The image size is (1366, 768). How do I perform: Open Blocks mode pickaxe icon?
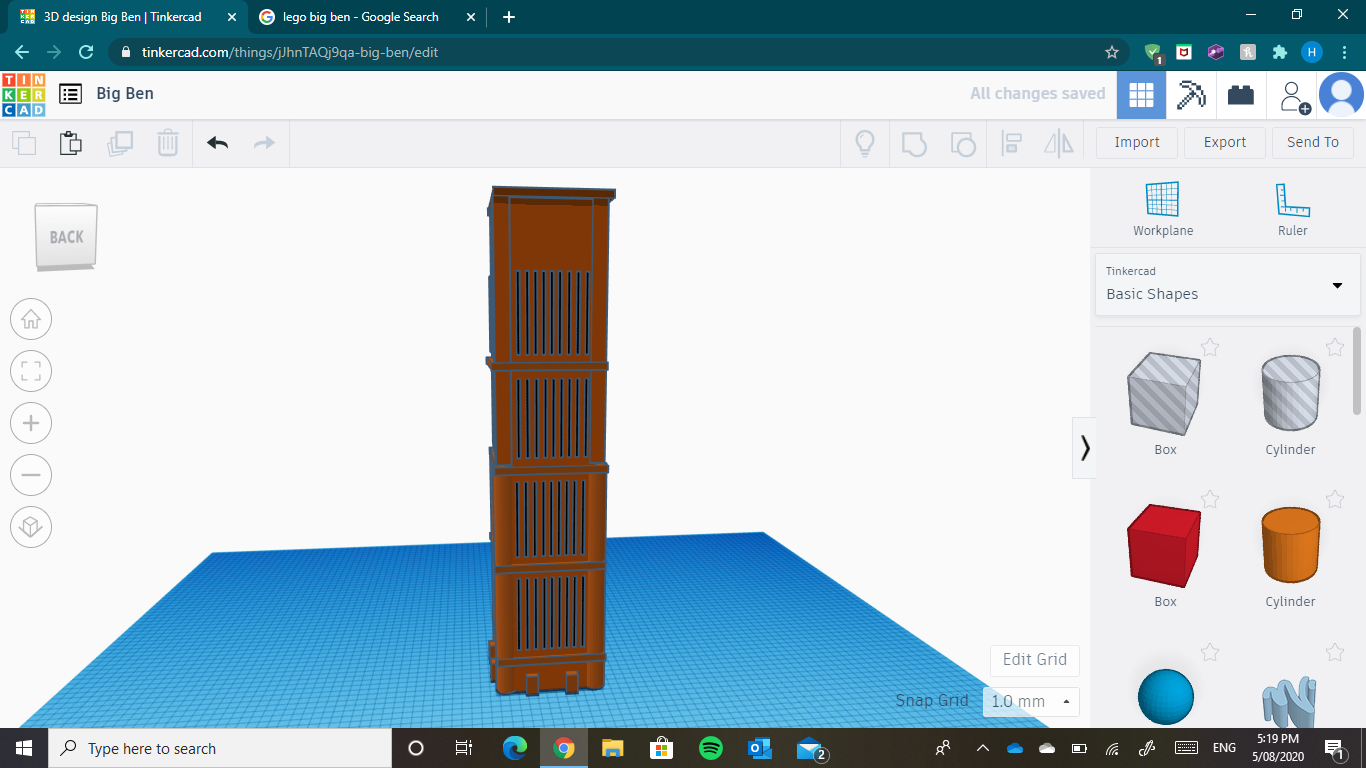[x=1190, y=95]
